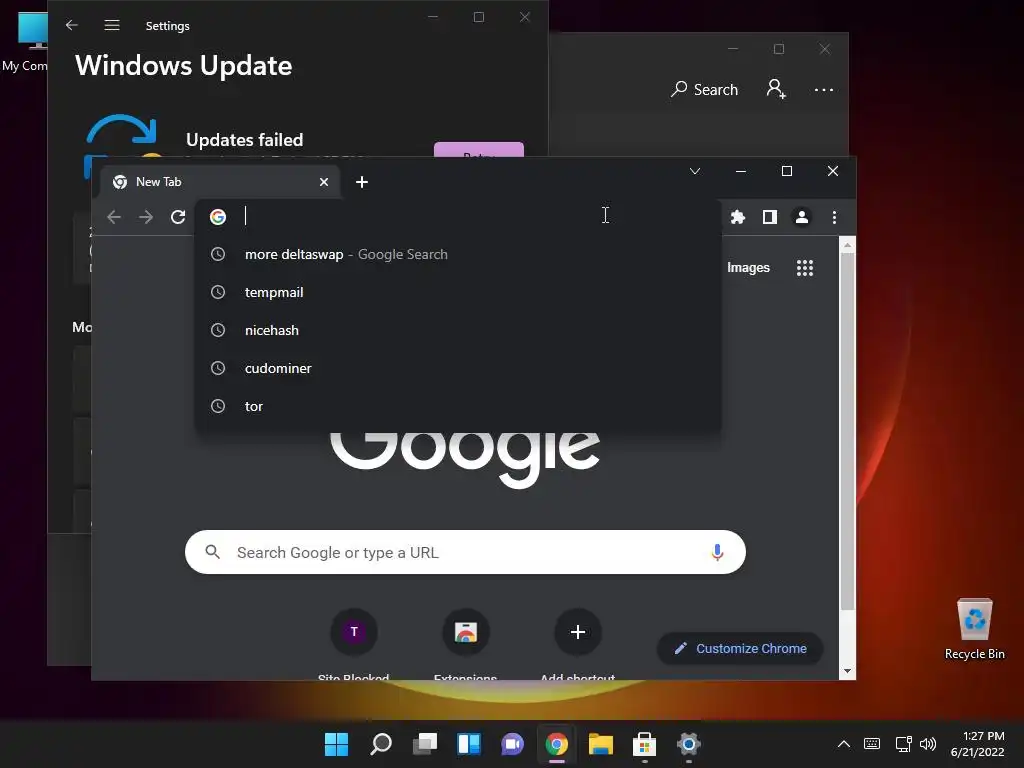Image resolution: width=1024 pixels, height=768 pixels.
Task: Open the network tray icon
Action: [904, 744]
